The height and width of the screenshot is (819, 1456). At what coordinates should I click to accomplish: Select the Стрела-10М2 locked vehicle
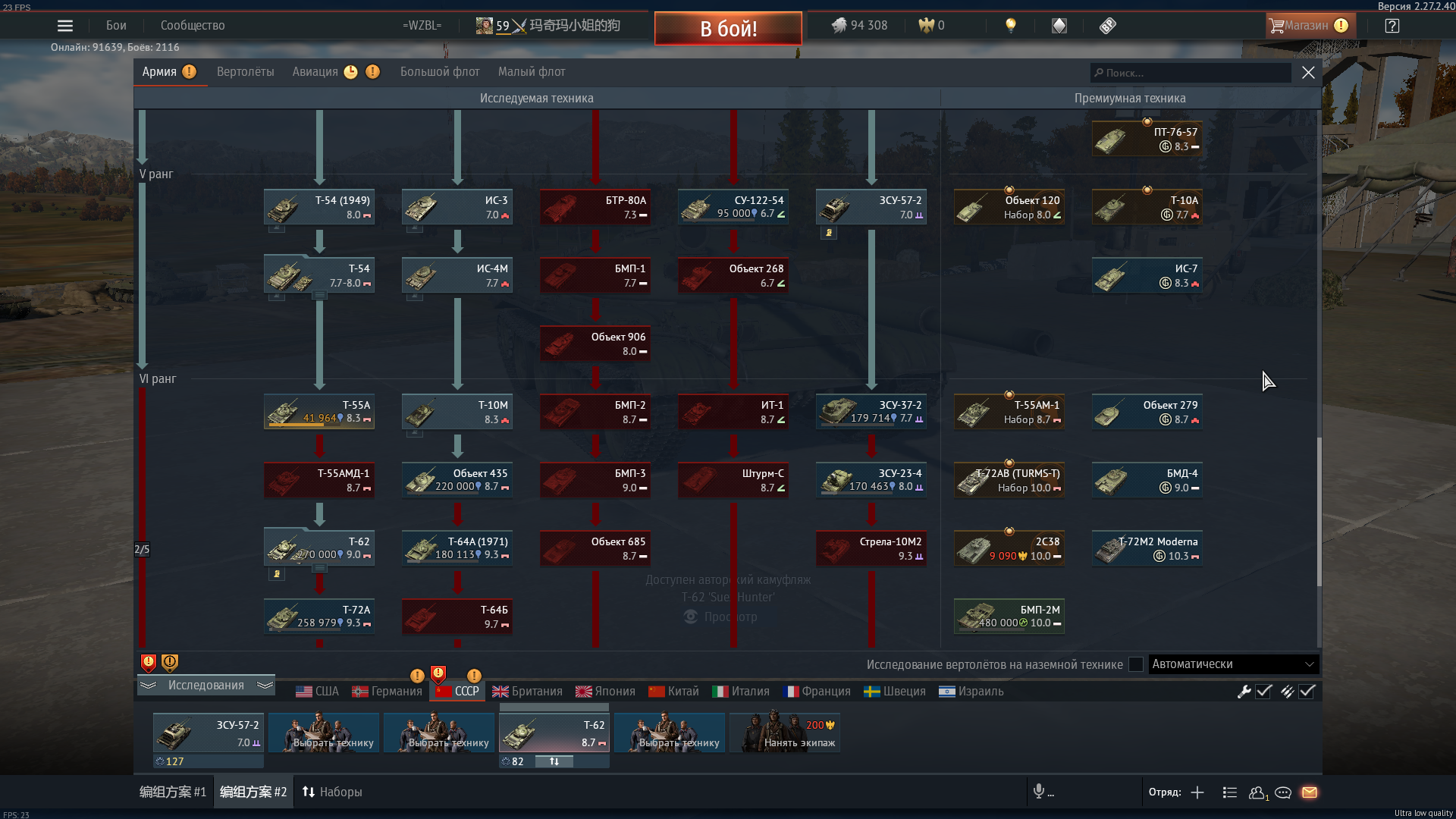[871, 548]
